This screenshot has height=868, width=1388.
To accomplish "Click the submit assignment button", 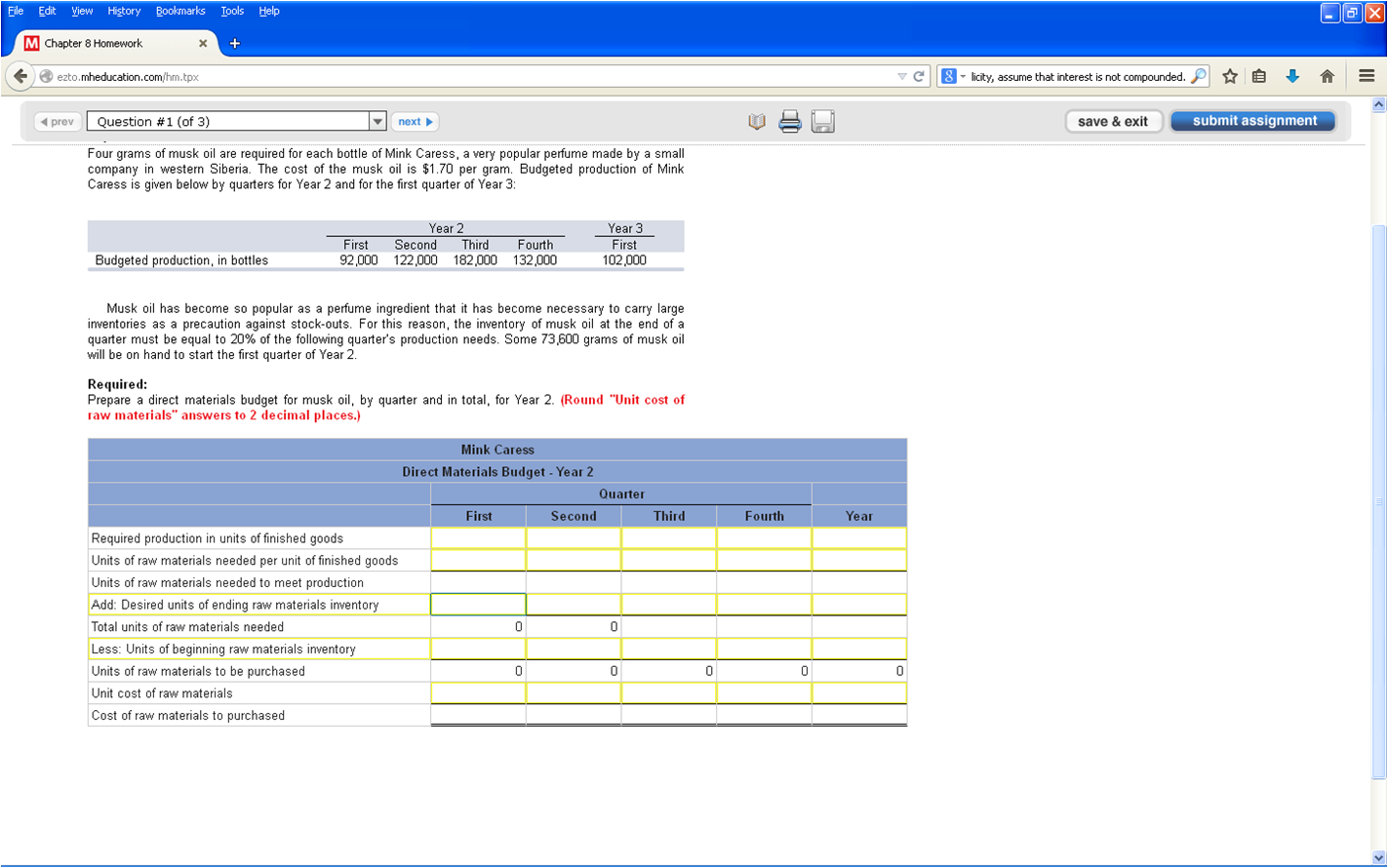I will [1254, 121].
